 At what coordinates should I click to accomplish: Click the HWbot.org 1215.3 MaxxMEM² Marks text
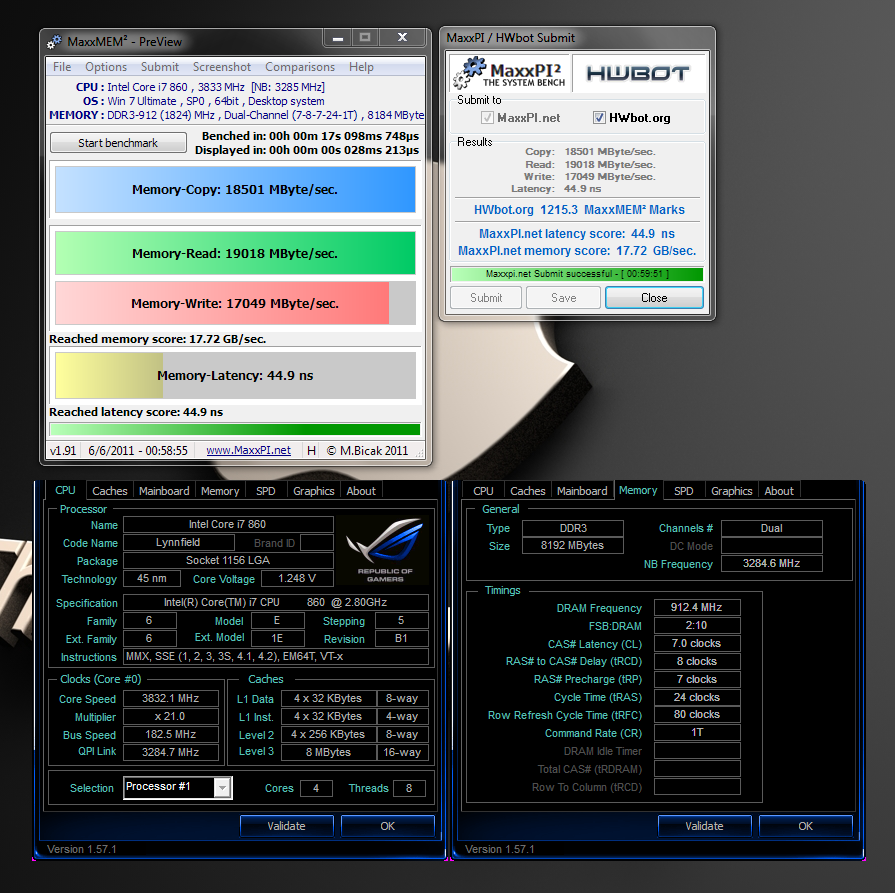(x=579, y=210)
